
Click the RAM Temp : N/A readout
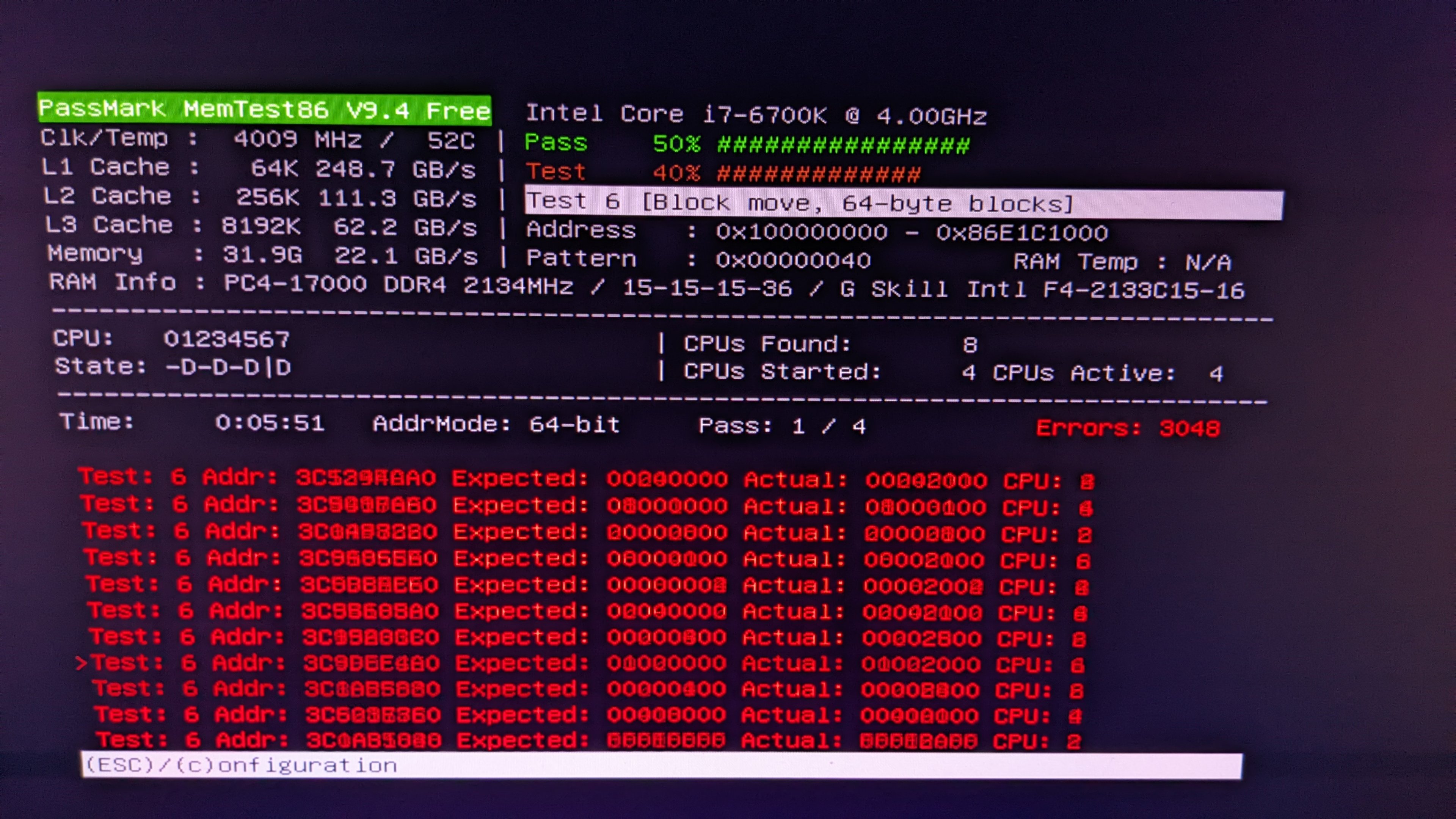1122,262
